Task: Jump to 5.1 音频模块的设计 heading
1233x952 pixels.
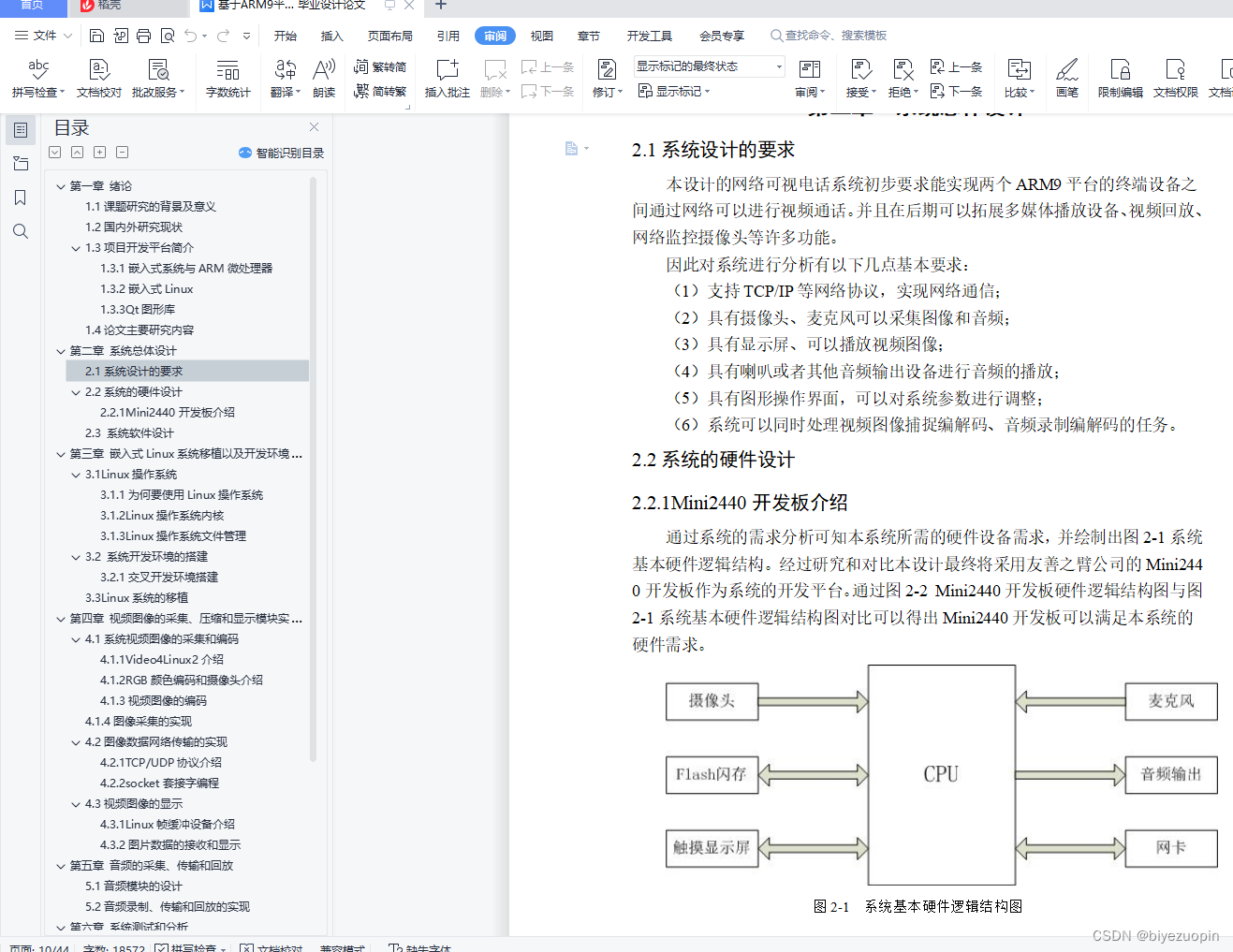Action: pos(134,886)
